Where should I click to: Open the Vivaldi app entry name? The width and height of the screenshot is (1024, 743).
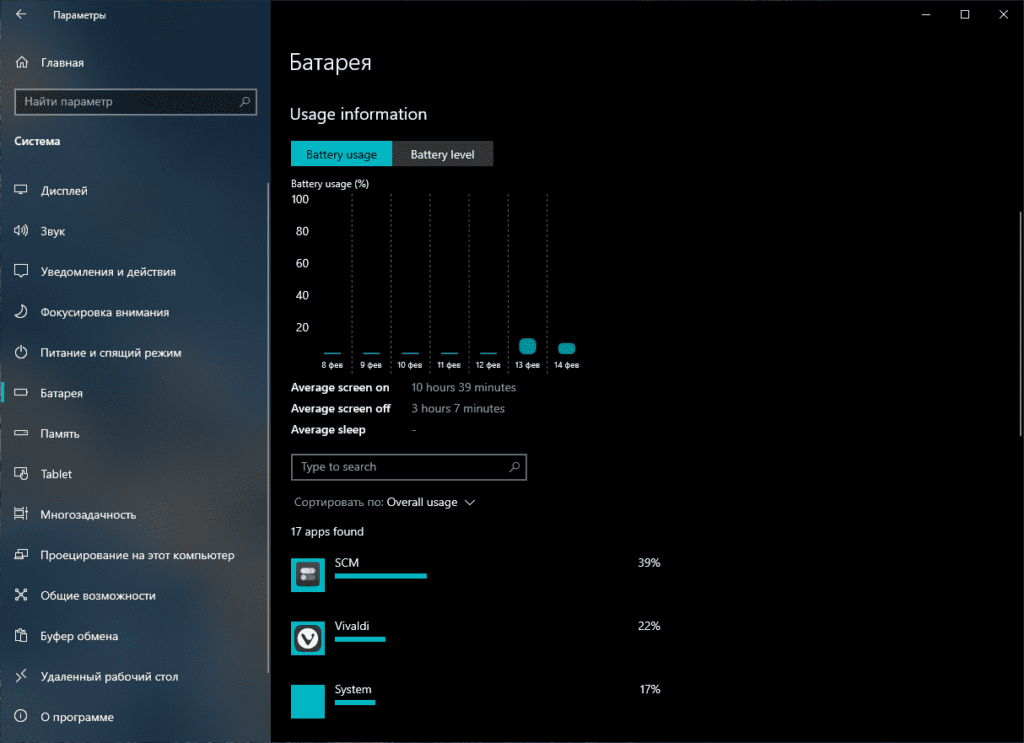(352, 626)
